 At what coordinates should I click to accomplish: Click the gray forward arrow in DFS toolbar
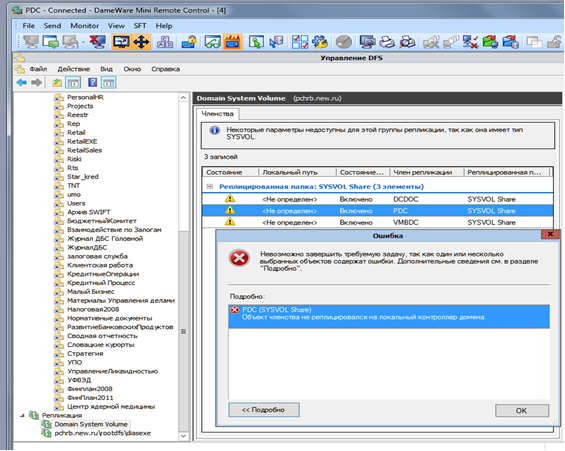tap(36, 82)
